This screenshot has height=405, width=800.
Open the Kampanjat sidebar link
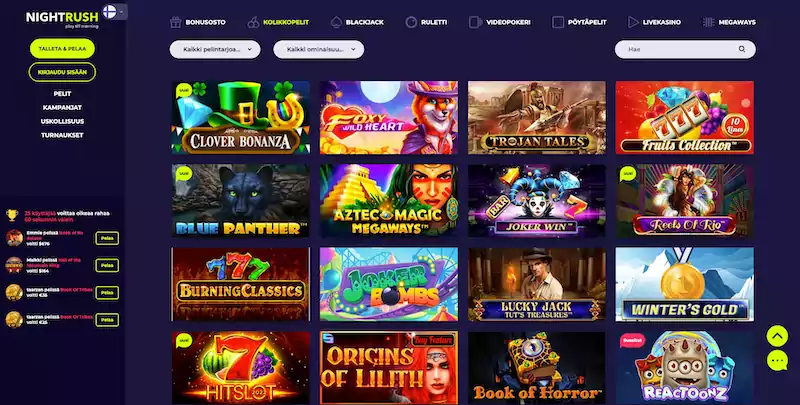62,108
